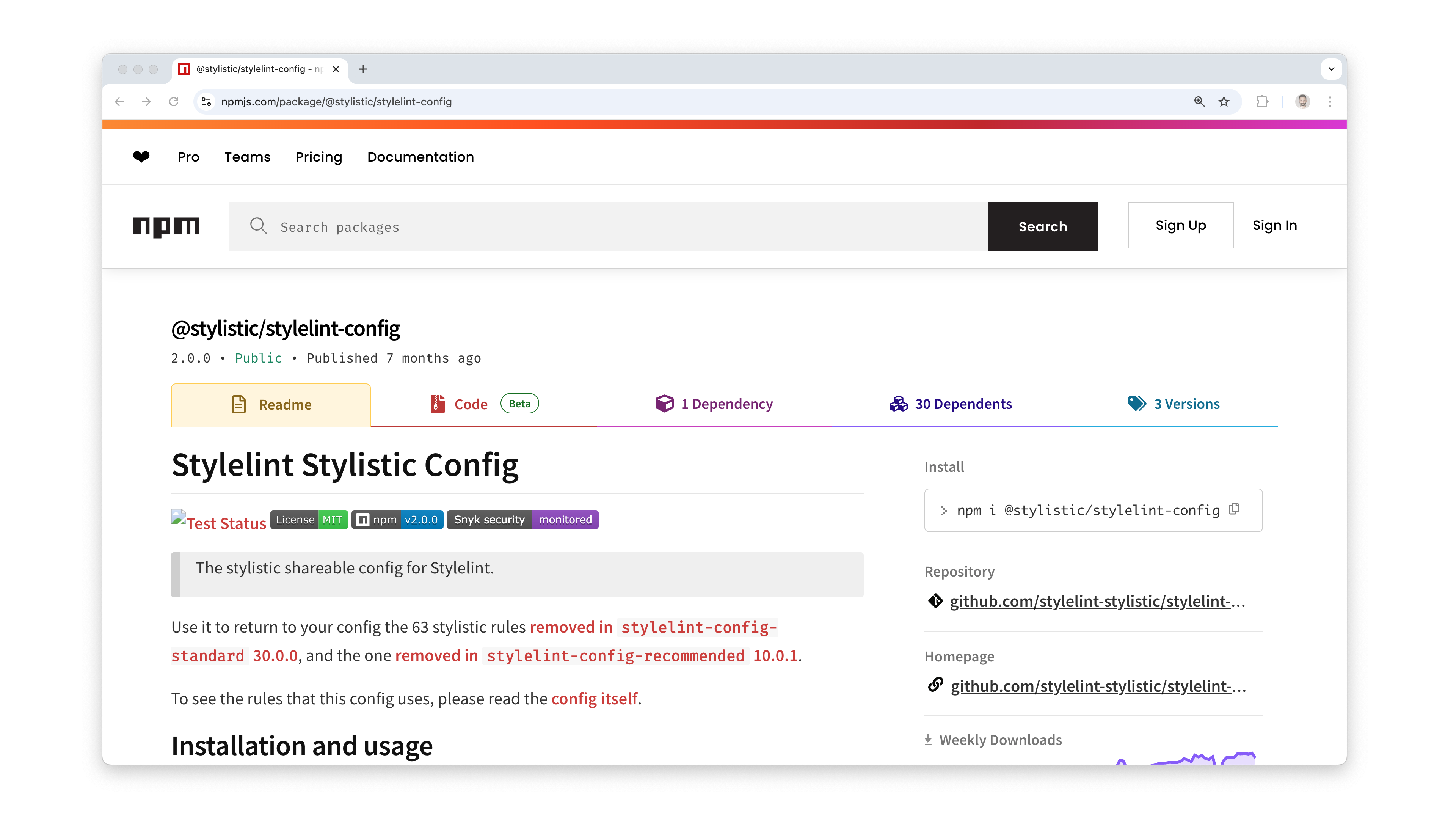Open the Repository GitHub link
This screenshot has height=820, width=1456.
(1097, 601)
